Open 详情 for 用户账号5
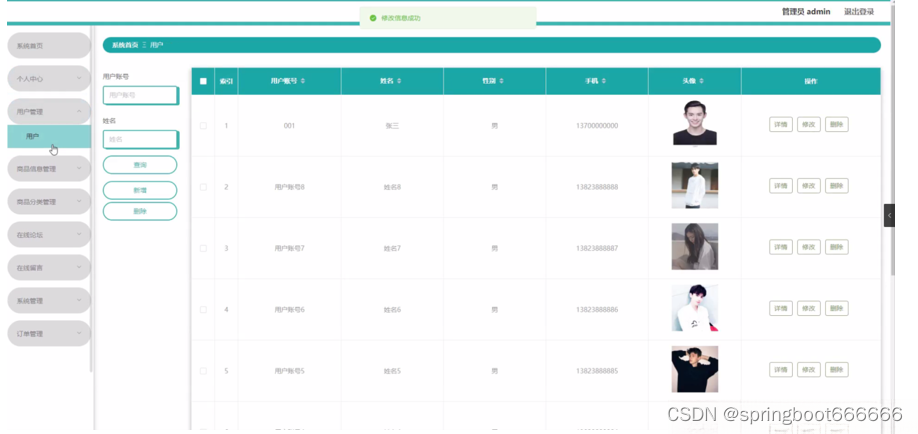Viewport: 918px width, 434px height. tap(780, 370)
